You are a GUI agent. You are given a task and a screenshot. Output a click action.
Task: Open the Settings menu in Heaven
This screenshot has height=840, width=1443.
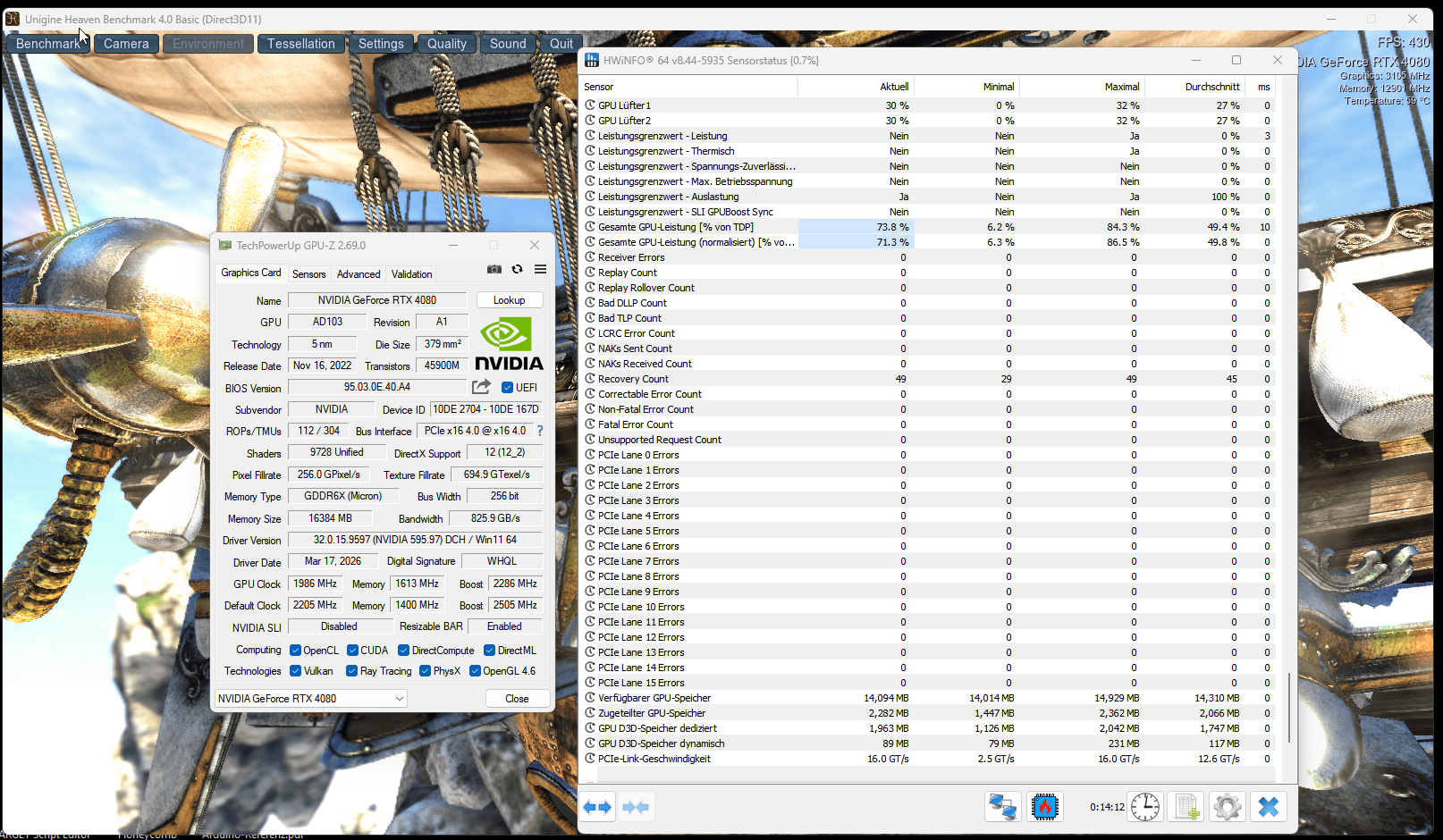tap(381, 44)
